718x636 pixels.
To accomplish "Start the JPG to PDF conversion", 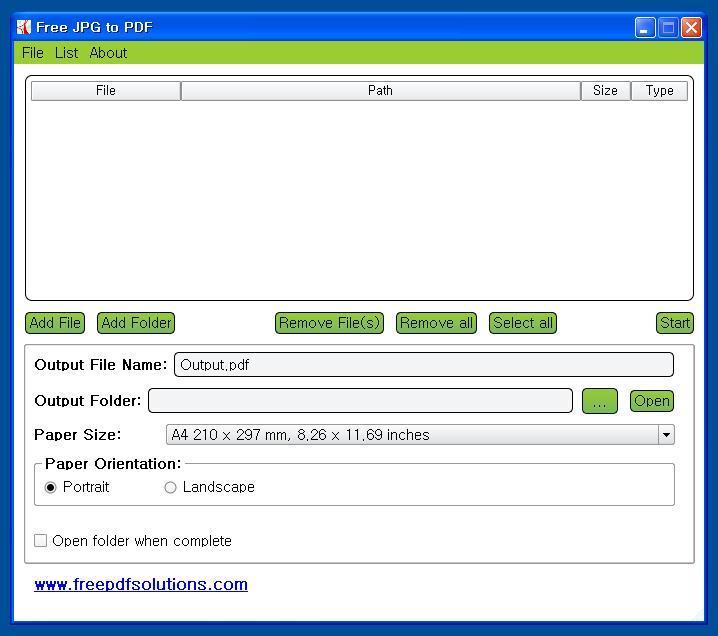I will coord(675,323).
